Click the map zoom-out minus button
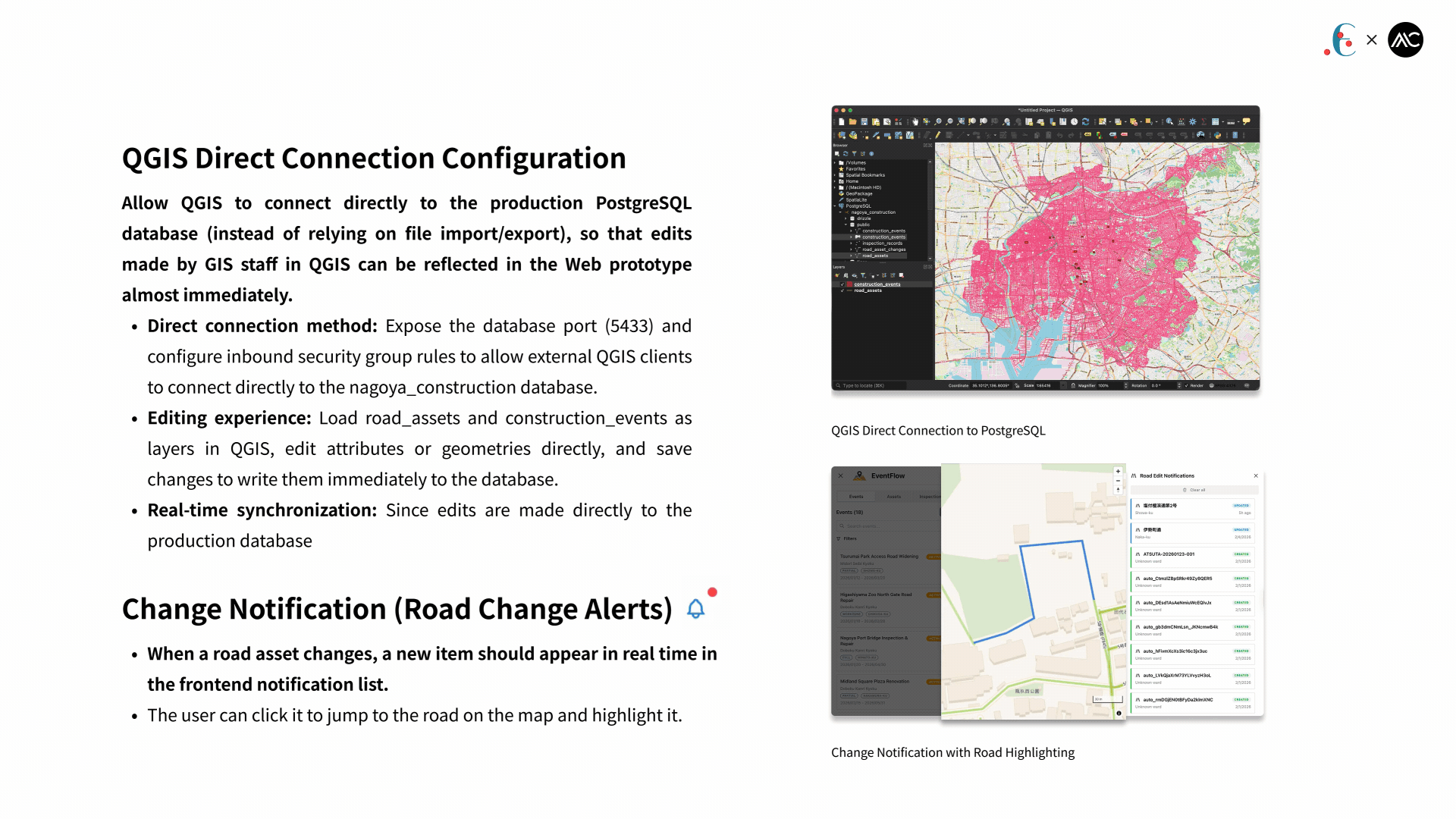Screen dimensions: 1456x819 [1118, 481]
